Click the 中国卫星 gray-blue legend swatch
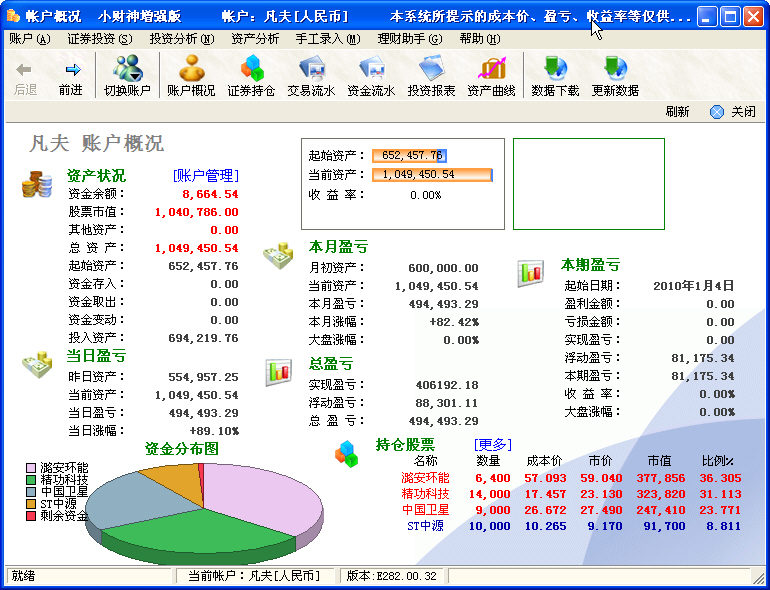Viewport: 770px width, 590px height. tap(31, 492)
